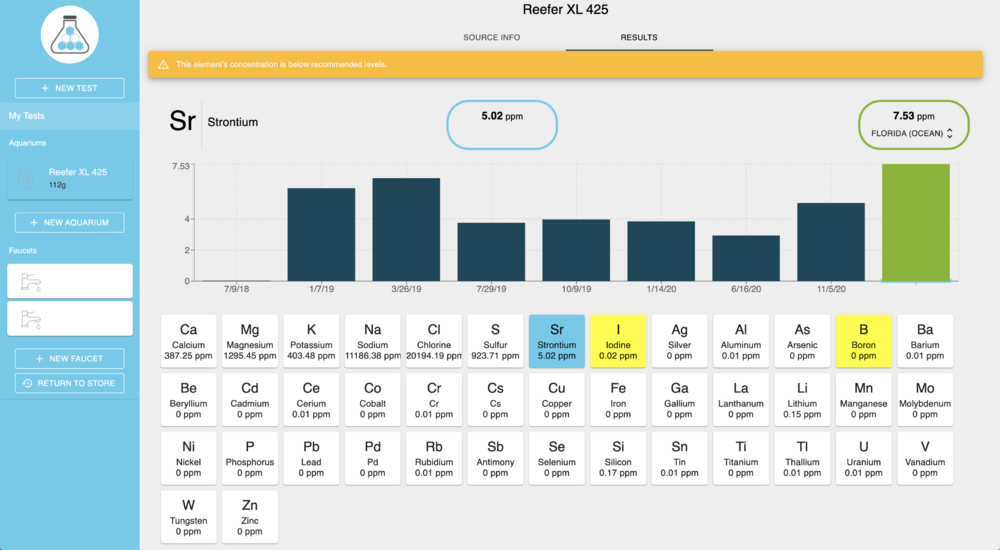Select the Phosphorus element tile

(250, 458)
